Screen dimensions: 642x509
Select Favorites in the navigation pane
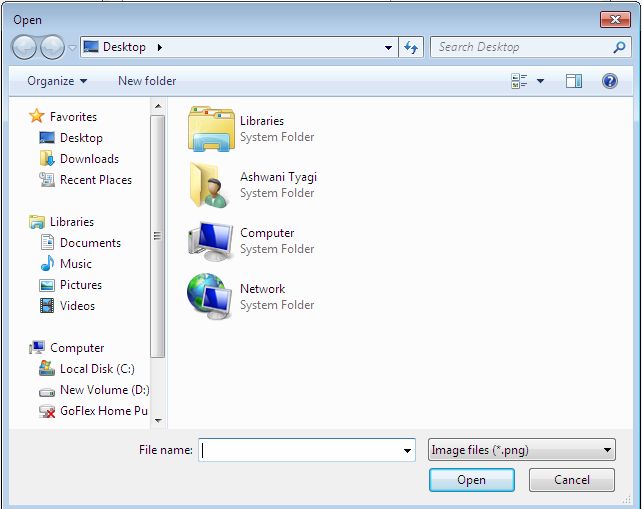[73, 117]
